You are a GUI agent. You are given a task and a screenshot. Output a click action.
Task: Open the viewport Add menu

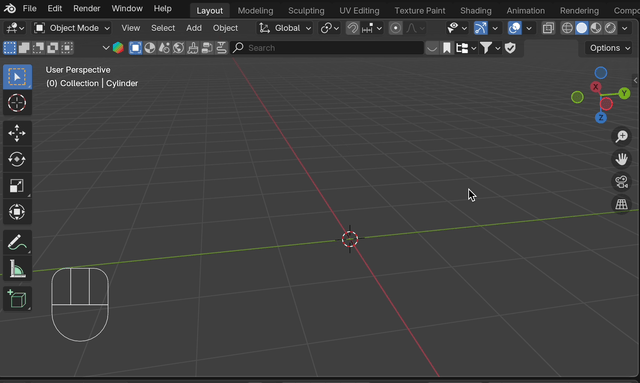point(194,28)
